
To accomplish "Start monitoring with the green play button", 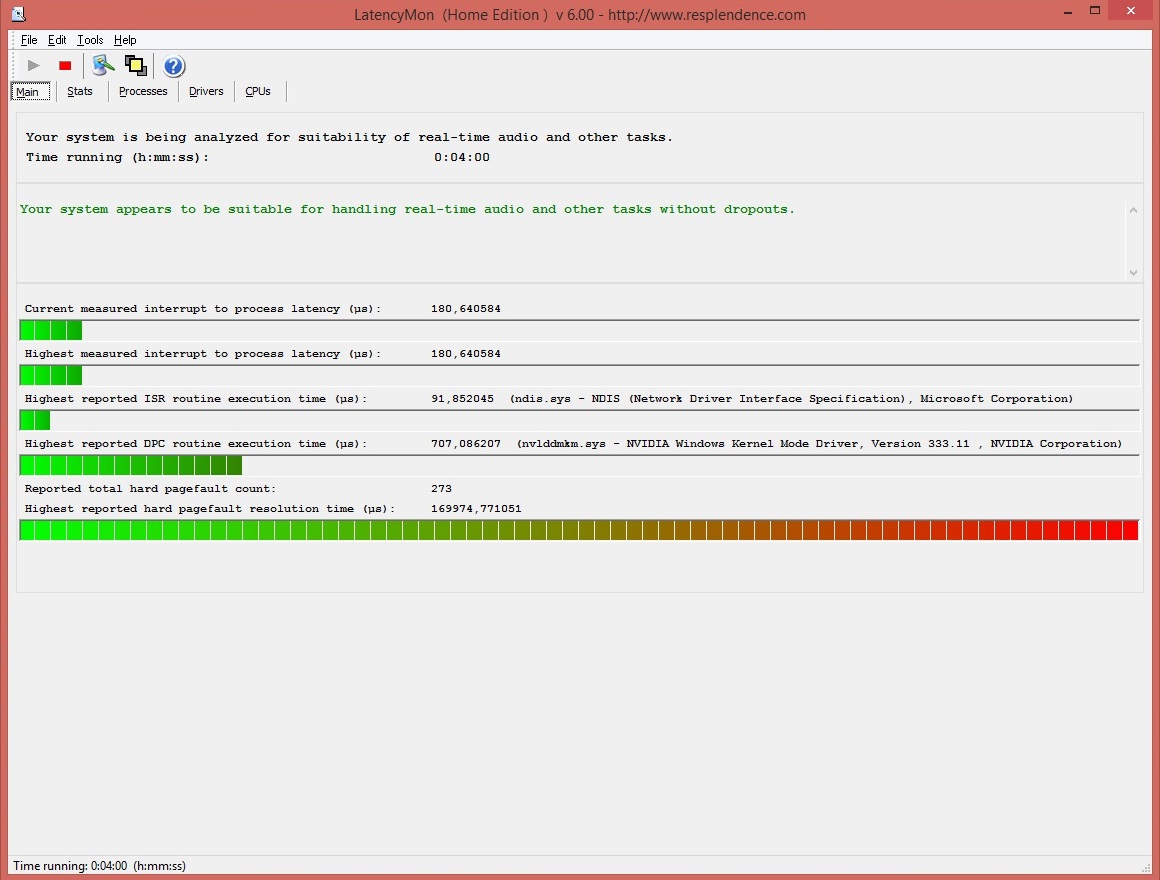I will coord(33,66).
